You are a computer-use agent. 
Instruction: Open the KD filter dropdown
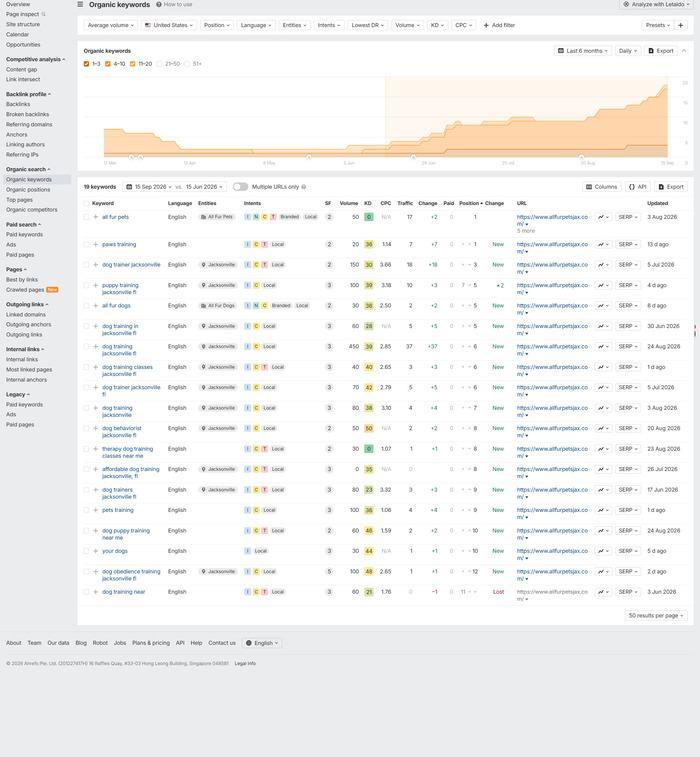click(x=437, y=25)
